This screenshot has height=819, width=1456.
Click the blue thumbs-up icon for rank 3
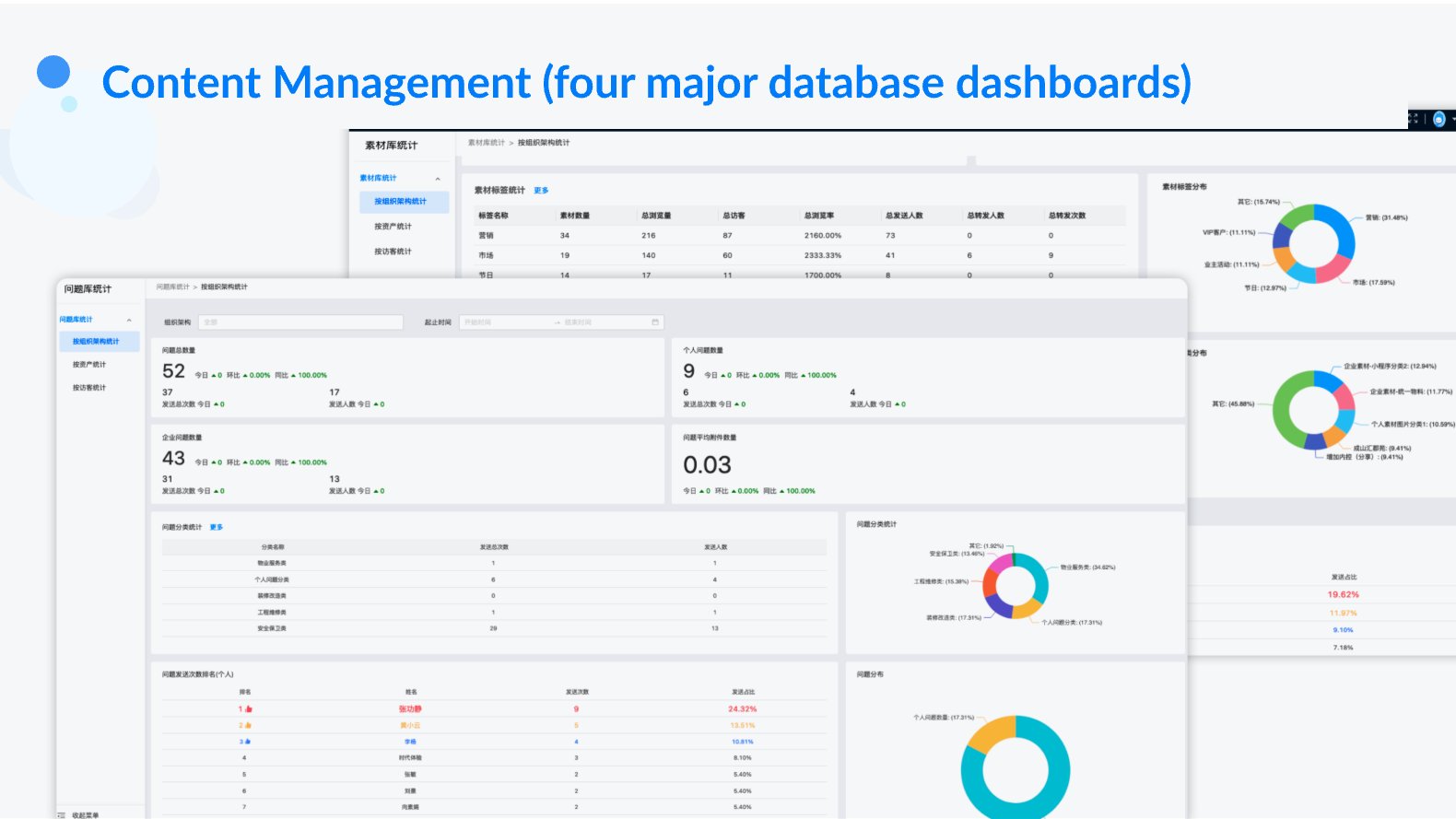248,742
